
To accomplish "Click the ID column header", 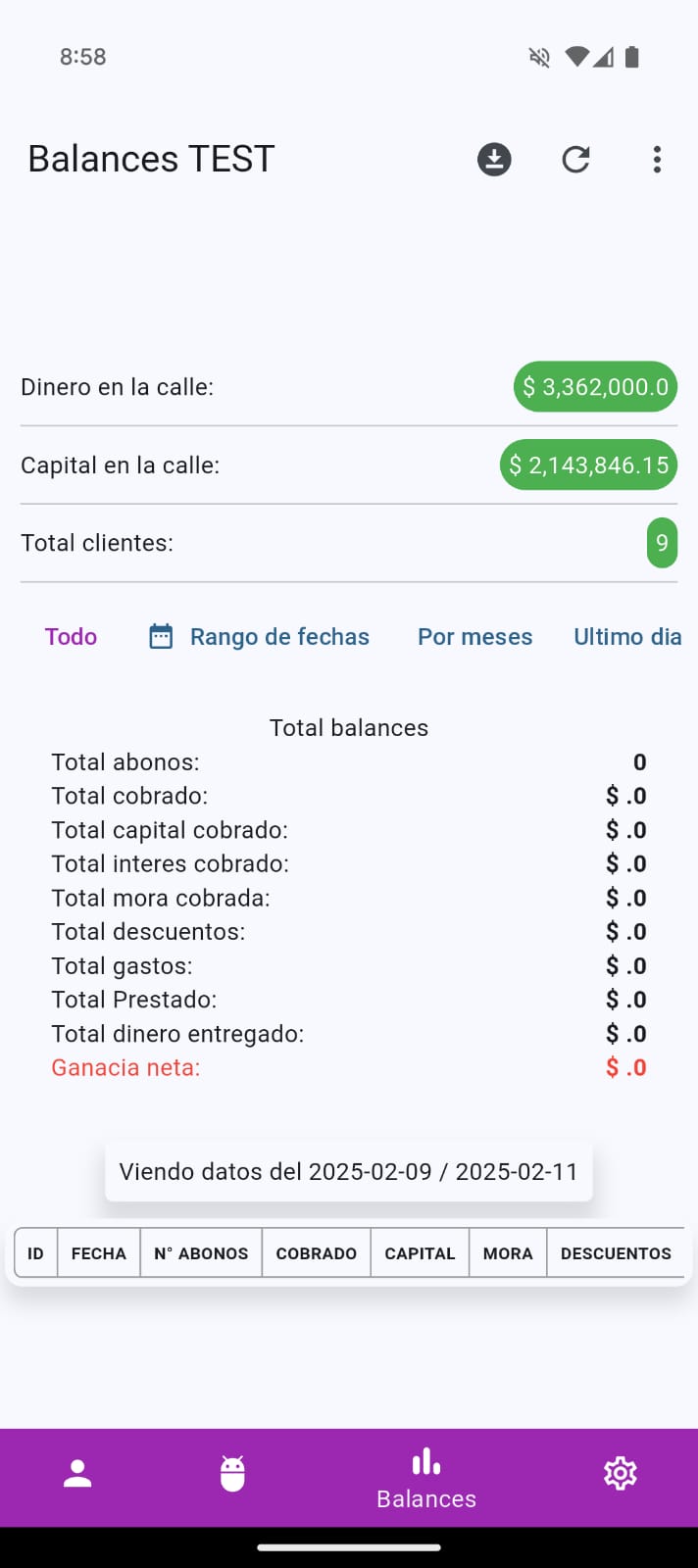I will point(36,1253).
